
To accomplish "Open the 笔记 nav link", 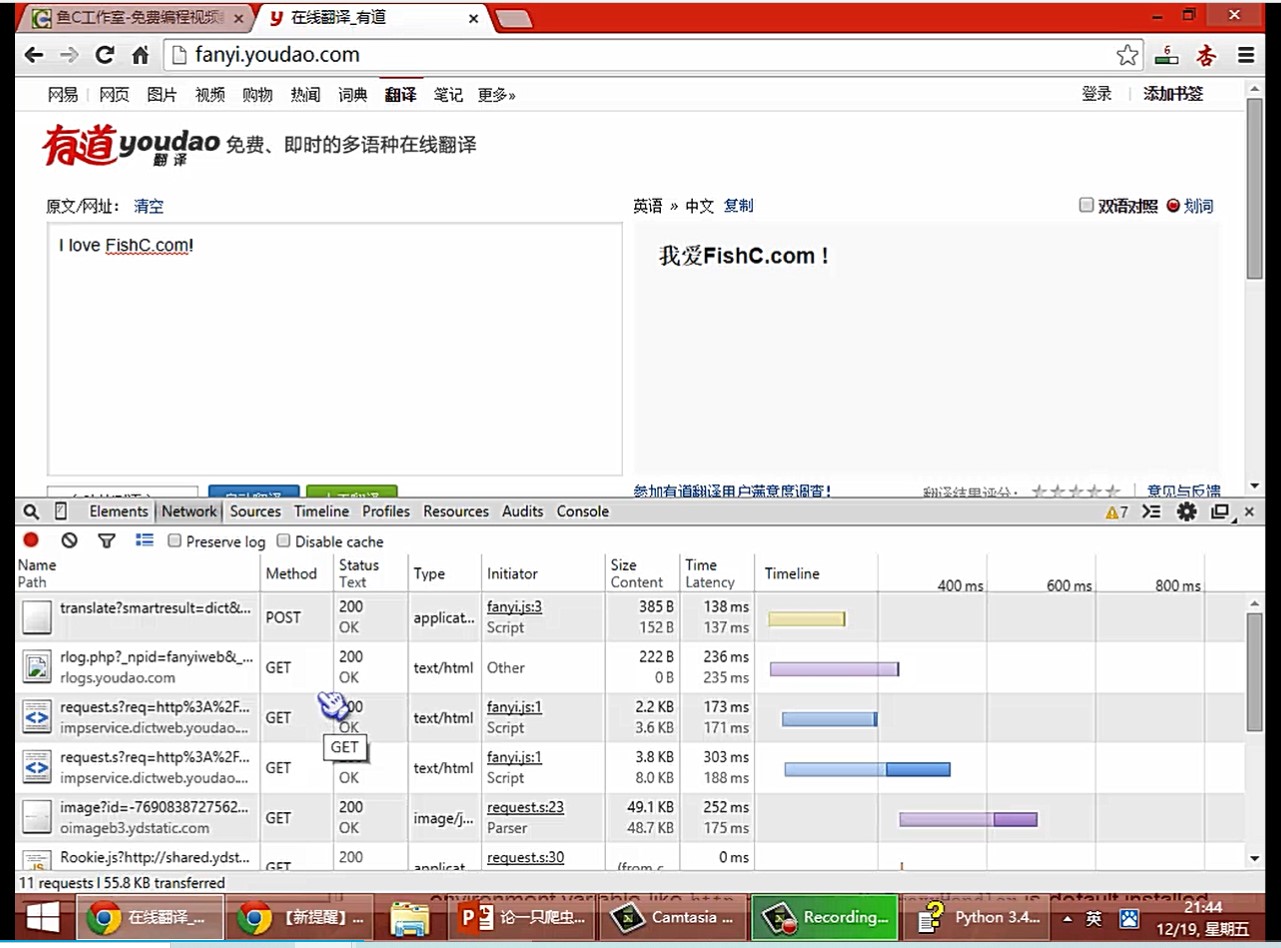I will (448, 94).
